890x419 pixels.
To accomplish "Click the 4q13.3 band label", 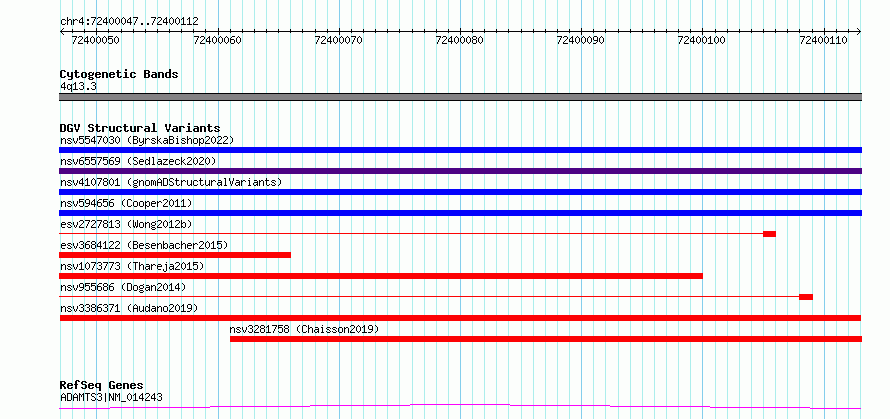I will [78, 86].
